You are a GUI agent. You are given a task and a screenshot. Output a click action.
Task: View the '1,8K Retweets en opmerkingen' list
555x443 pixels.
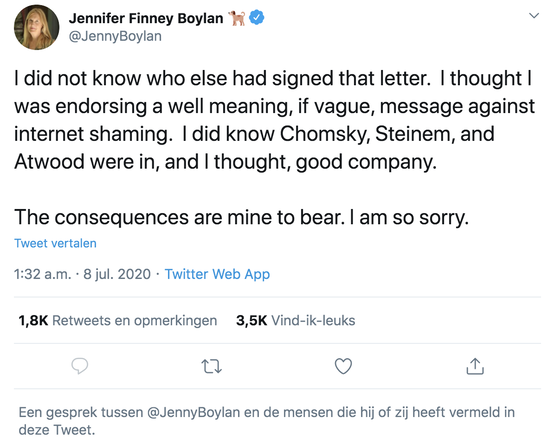pos(118,321)
